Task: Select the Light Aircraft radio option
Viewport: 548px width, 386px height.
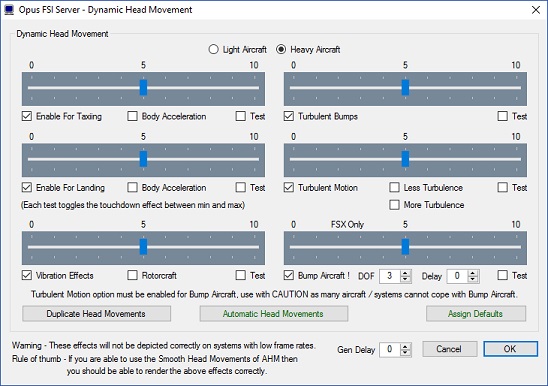Action: pos(214,49)
